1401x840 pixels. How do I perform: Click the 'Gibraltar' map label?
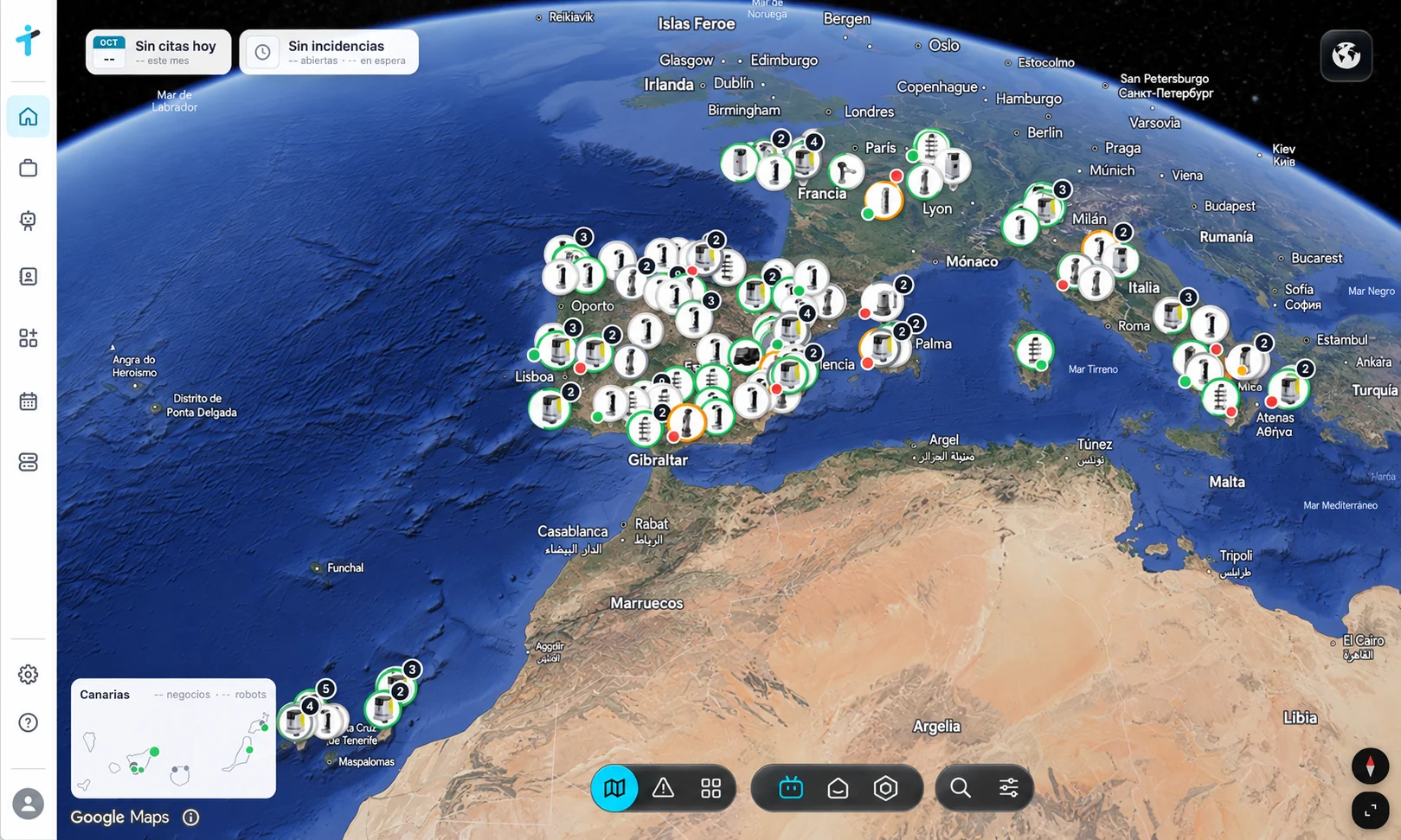pyautogui.click(x=658, y=460)
